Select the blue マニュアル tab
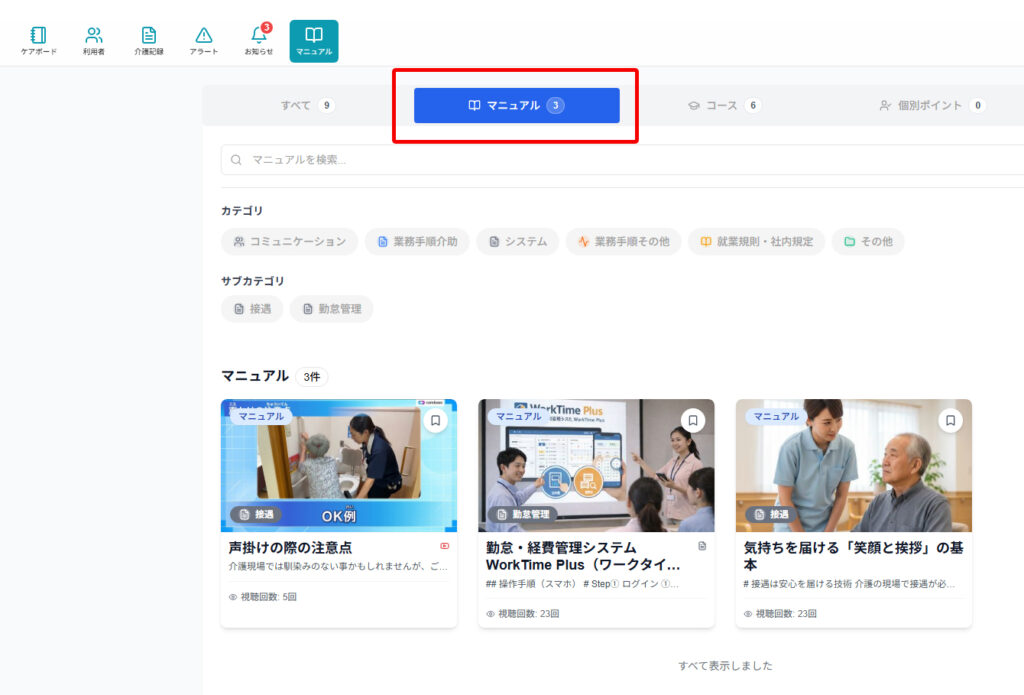The image size is (1024, 695). click(x=516, y=105)
